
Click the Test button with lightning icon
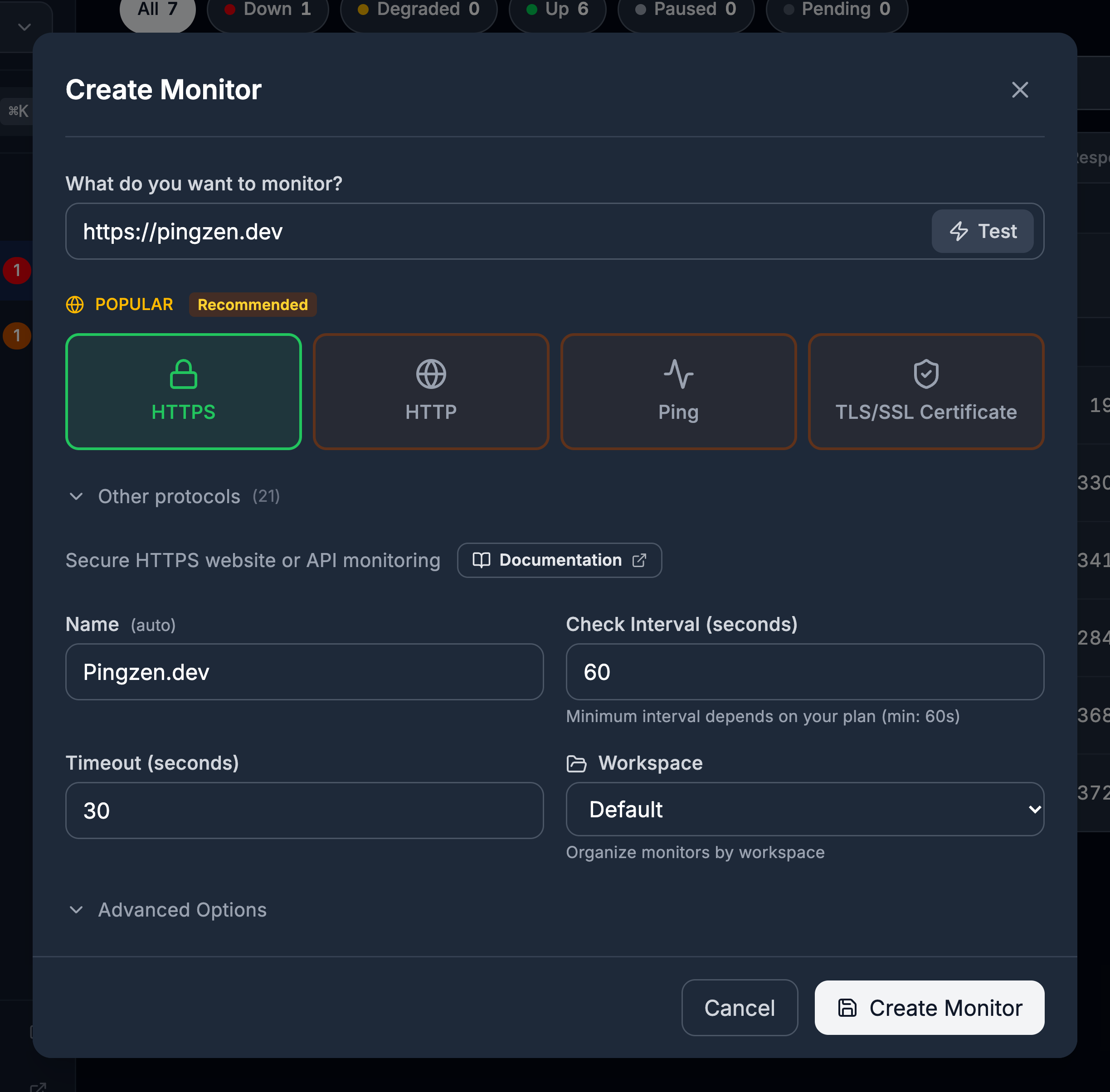tap(982, 231)
